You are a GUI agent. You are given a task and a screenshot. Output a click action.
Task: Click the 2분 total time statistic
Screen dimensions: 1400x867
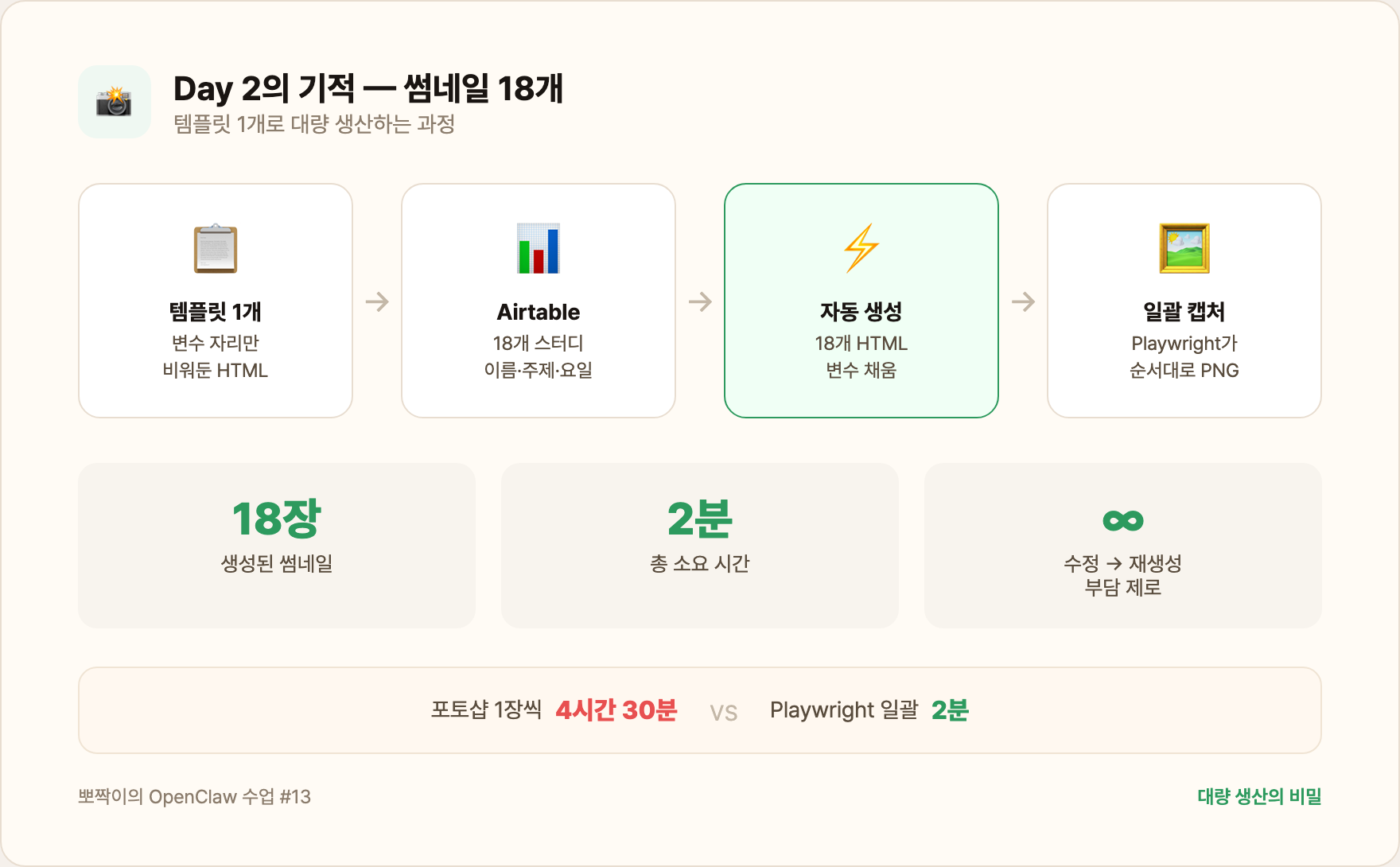tap(700, 519)
